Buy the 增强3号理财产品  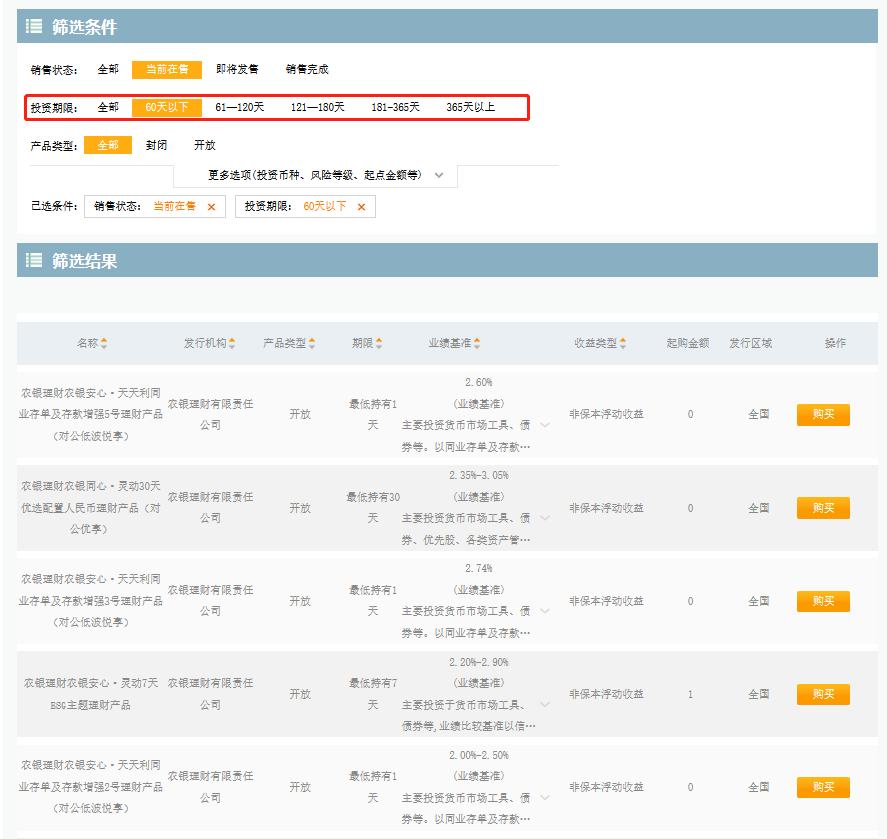pos(823,601)
